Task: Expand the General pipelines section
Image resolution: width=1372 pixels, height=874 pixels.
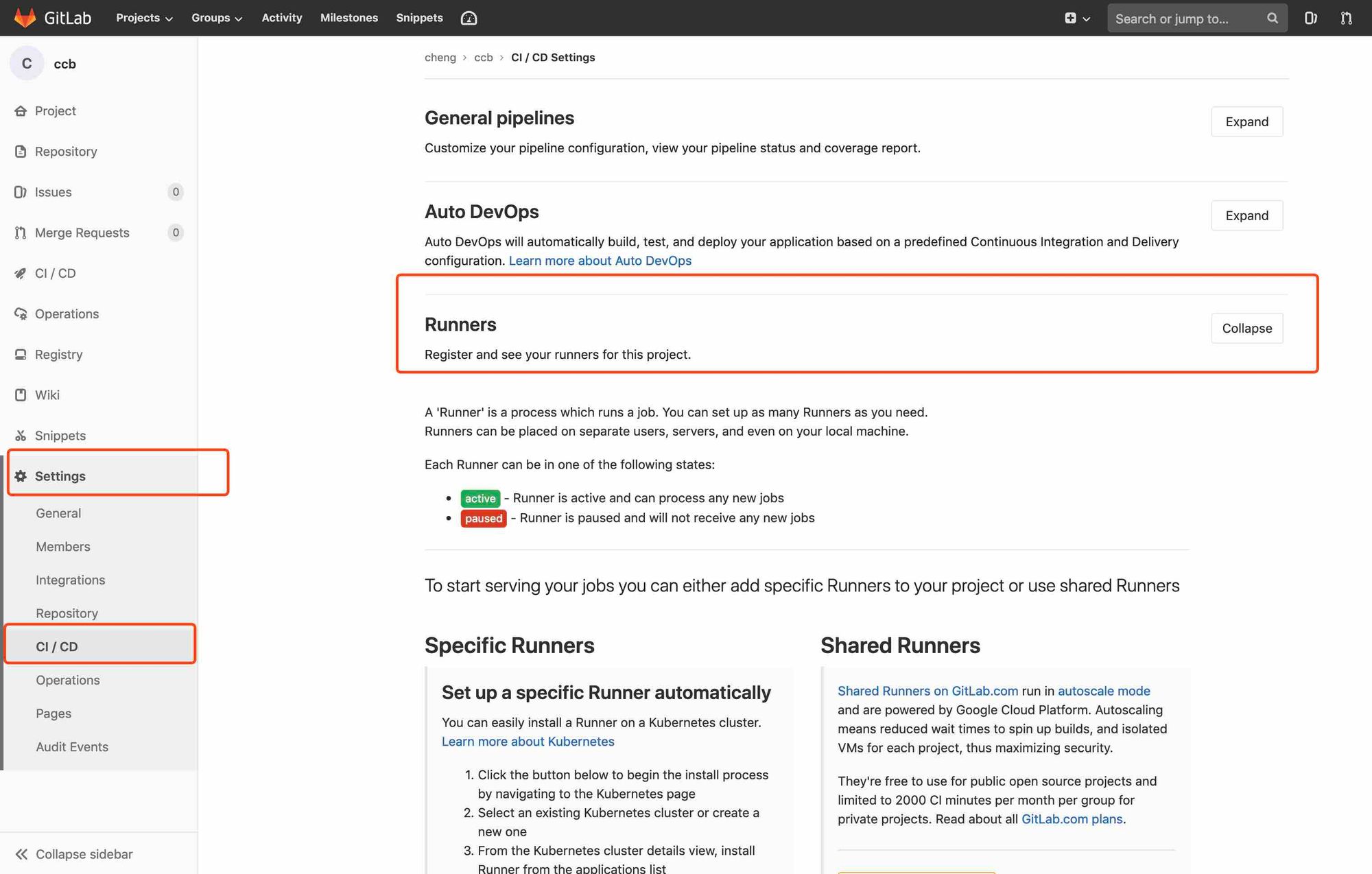Action: (1246, 121)
